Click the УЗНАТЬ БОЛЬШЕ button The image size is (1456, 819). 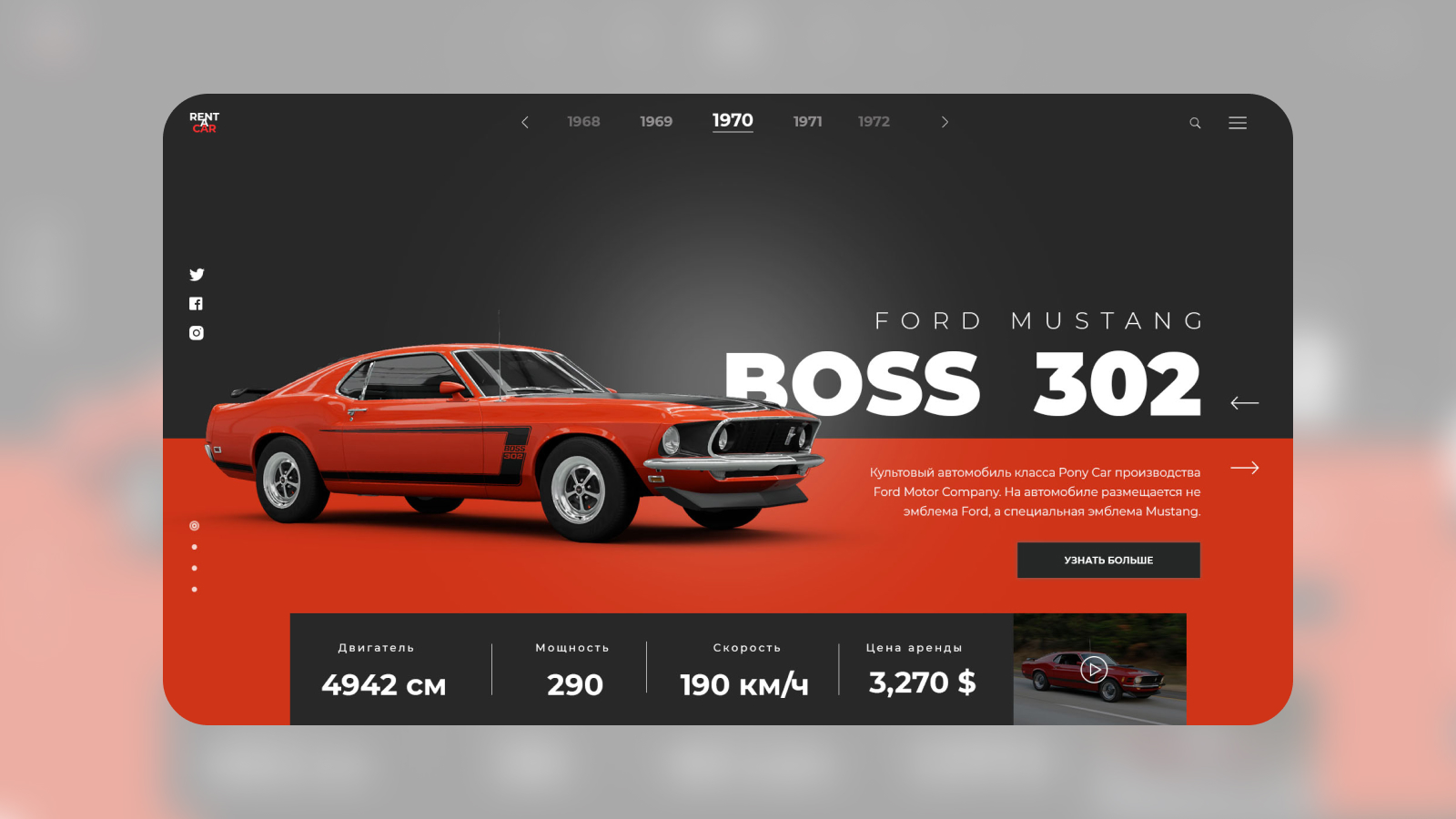coord(1108,561)
